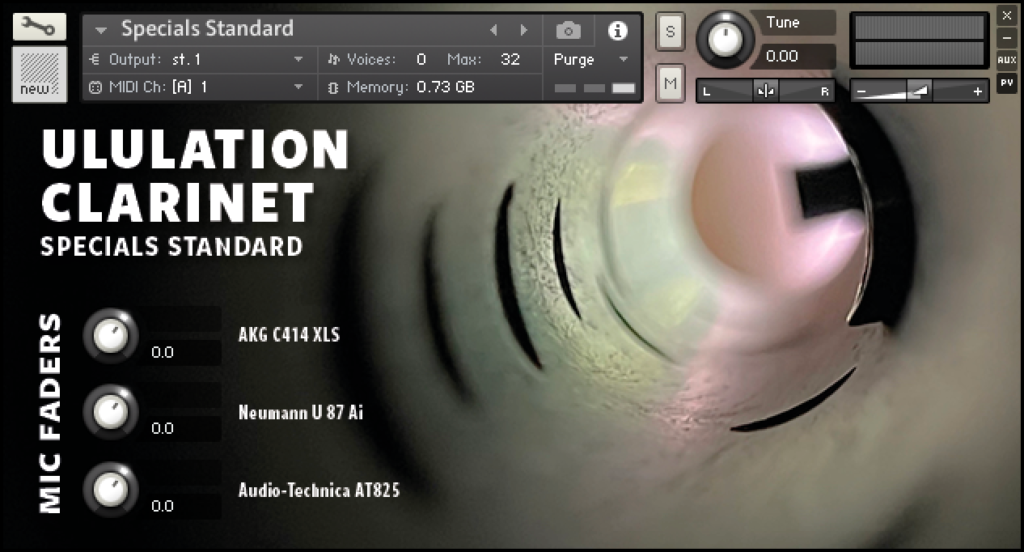This screenshot has height=552, width=1024.
Task: Mute the instrument with the M button
Action: point(670,83)
